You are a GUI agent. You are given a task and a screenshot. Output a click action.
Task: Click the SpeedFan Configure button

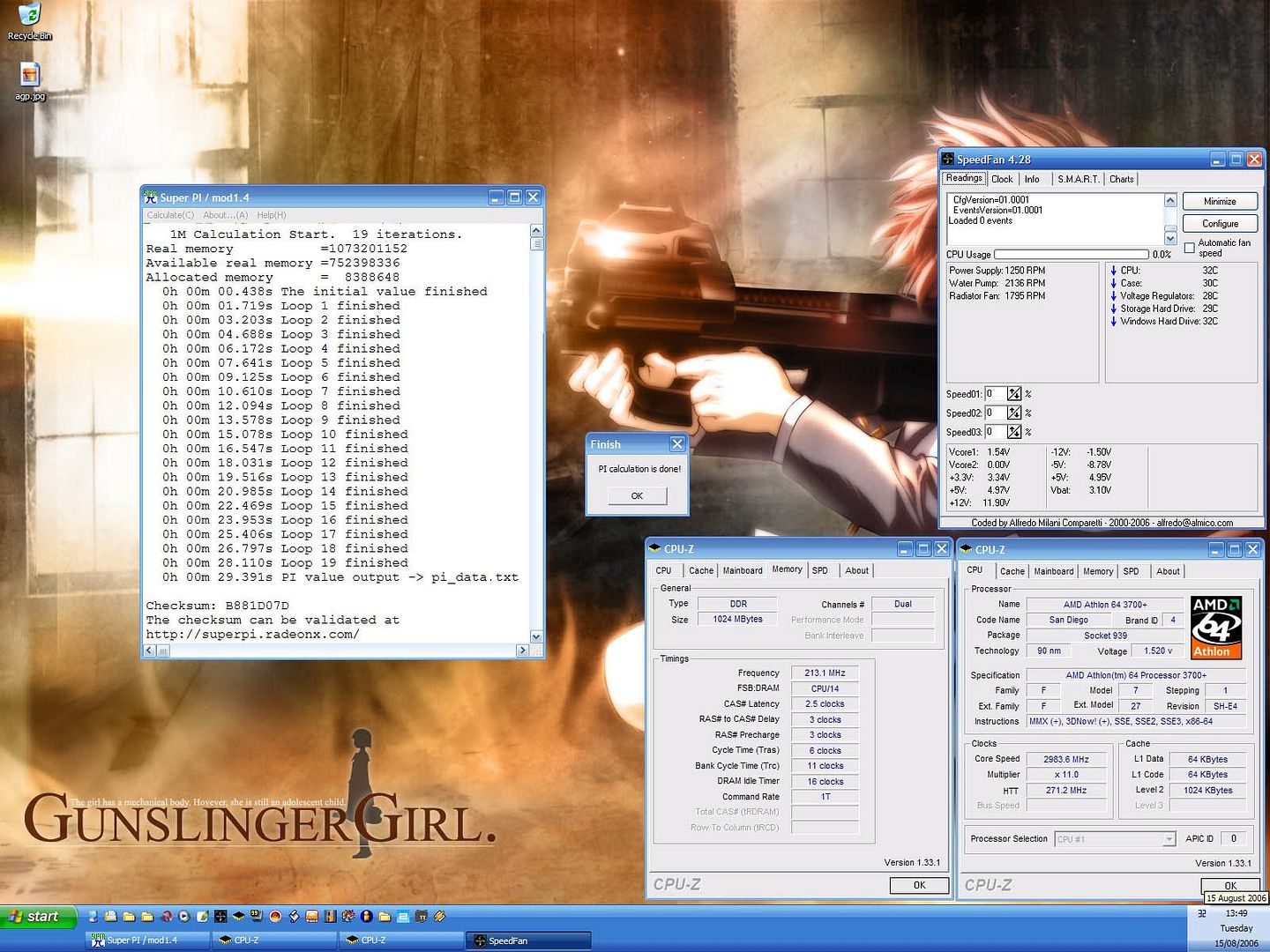click(x=1220, y=224)
